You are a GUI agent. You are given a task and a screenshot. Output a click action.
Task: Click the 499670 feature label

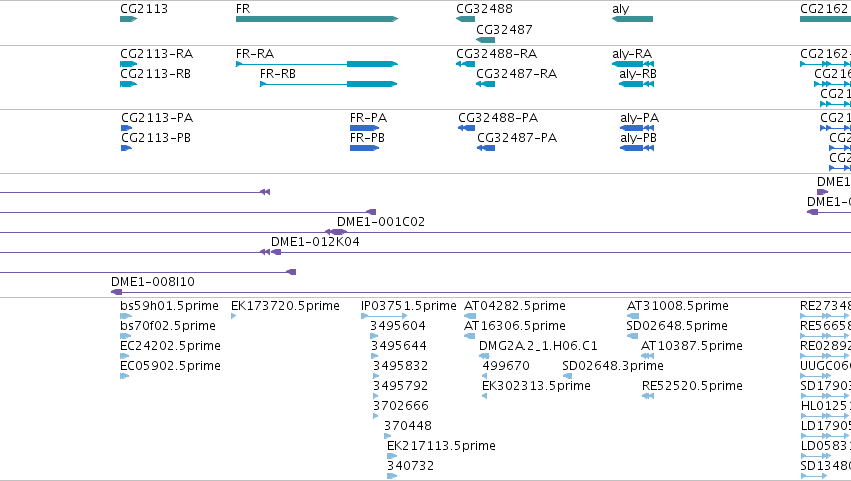click(x=506, y=366)
